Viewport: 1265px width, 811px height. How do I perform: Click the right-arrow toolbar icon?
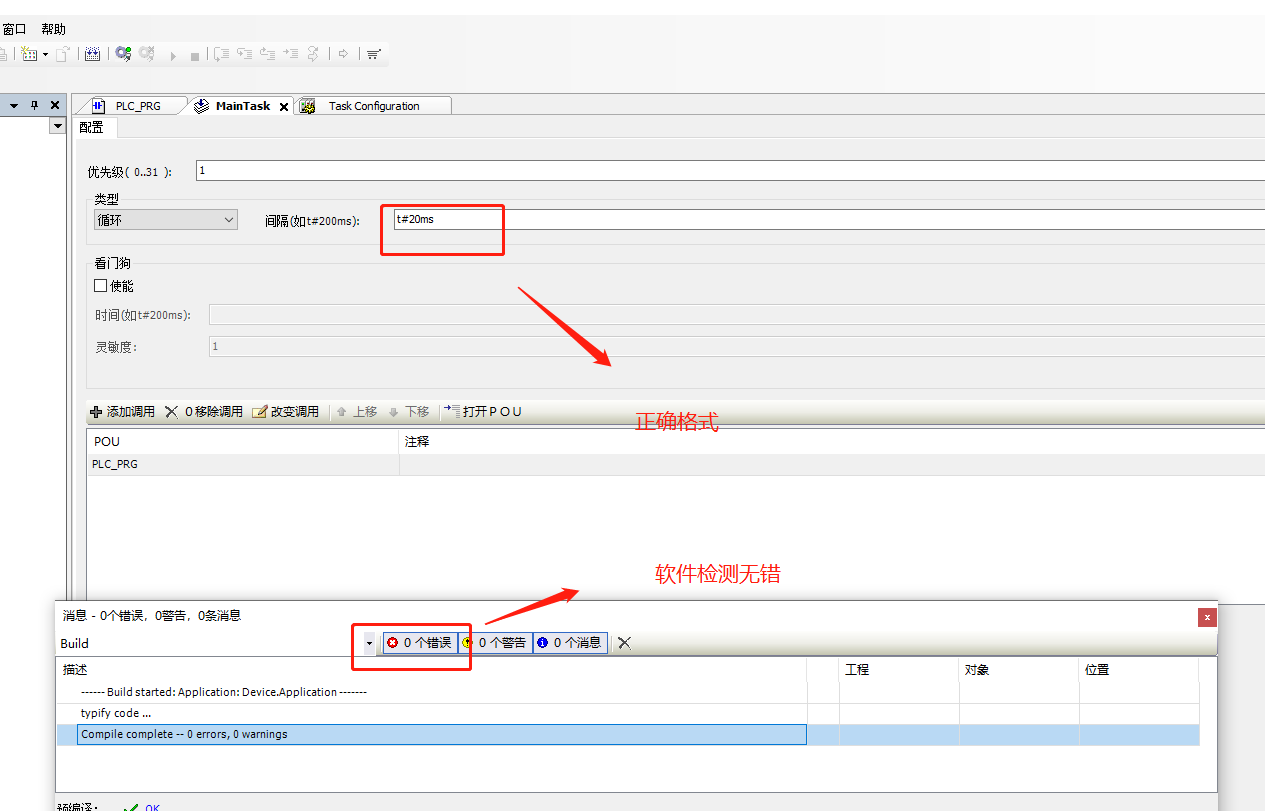(x=343, y=54)
